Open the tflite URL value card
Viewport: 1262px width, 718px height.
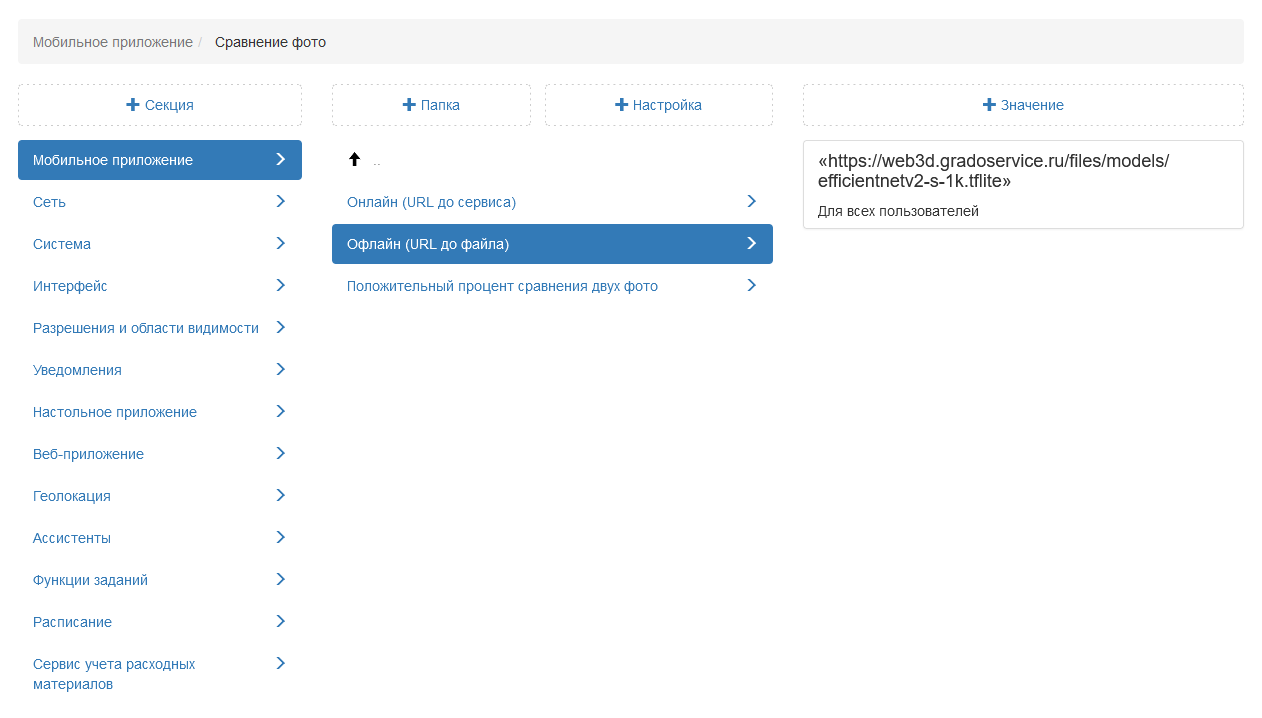(x=1022, y=184)
